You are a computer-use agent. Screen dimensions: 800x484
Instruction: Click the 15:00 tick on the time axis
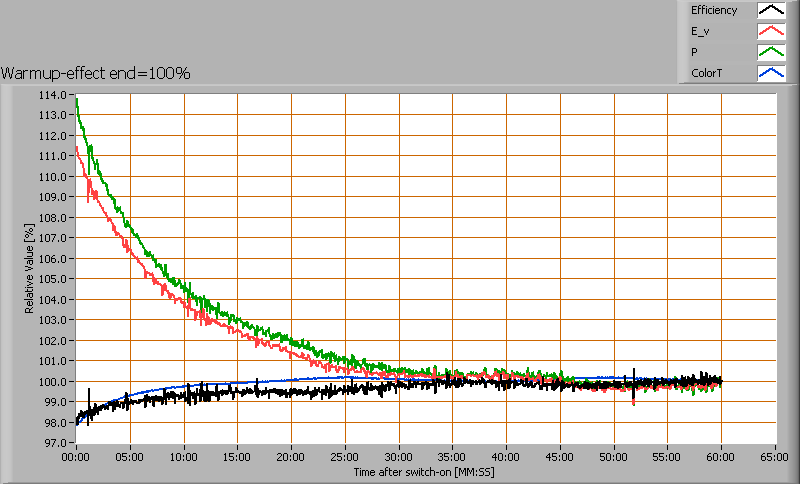point(238,455)
